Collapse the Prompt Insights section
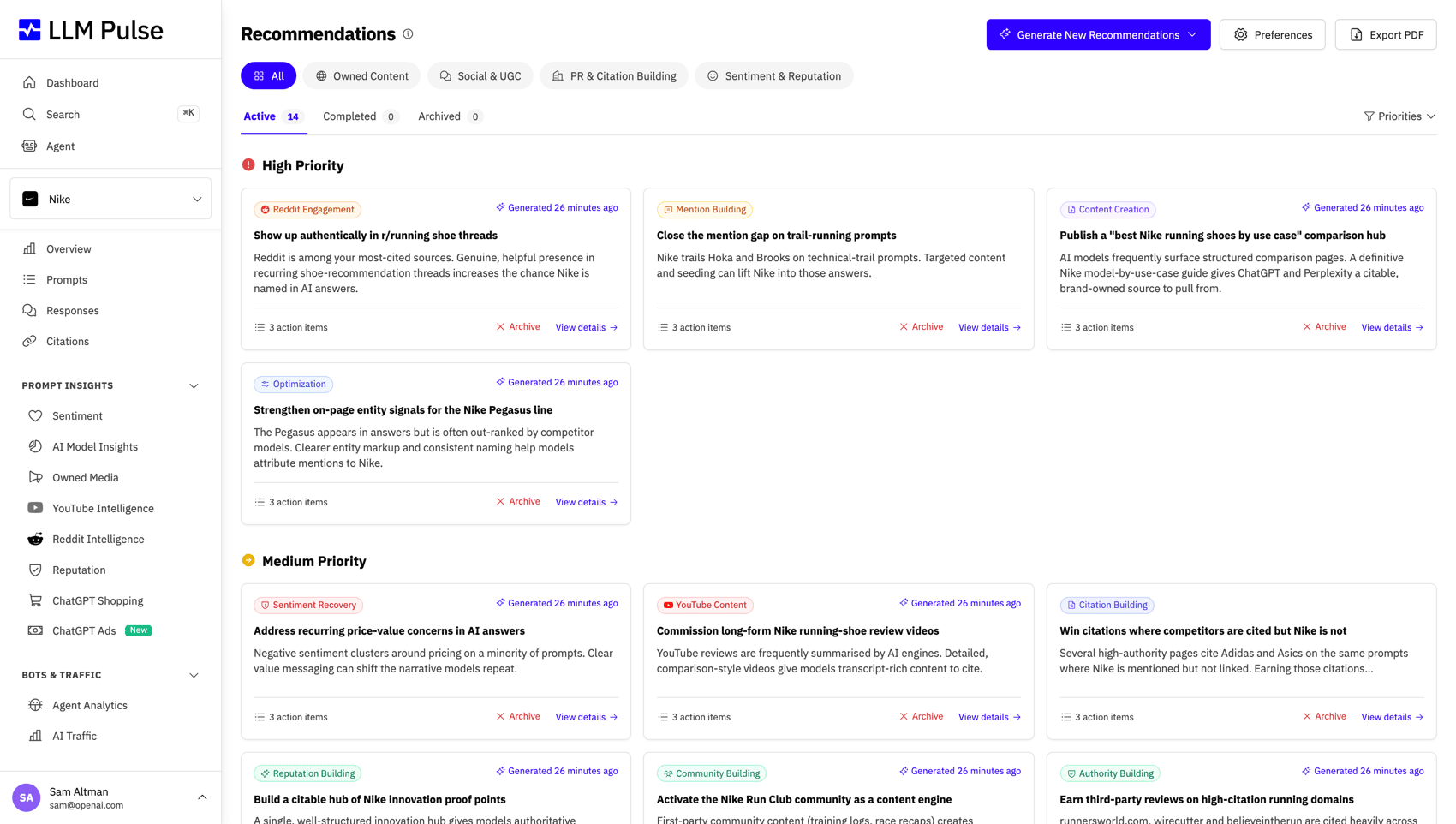The height and width of the screenshot is (824, 1456). (x=194, y=386)
